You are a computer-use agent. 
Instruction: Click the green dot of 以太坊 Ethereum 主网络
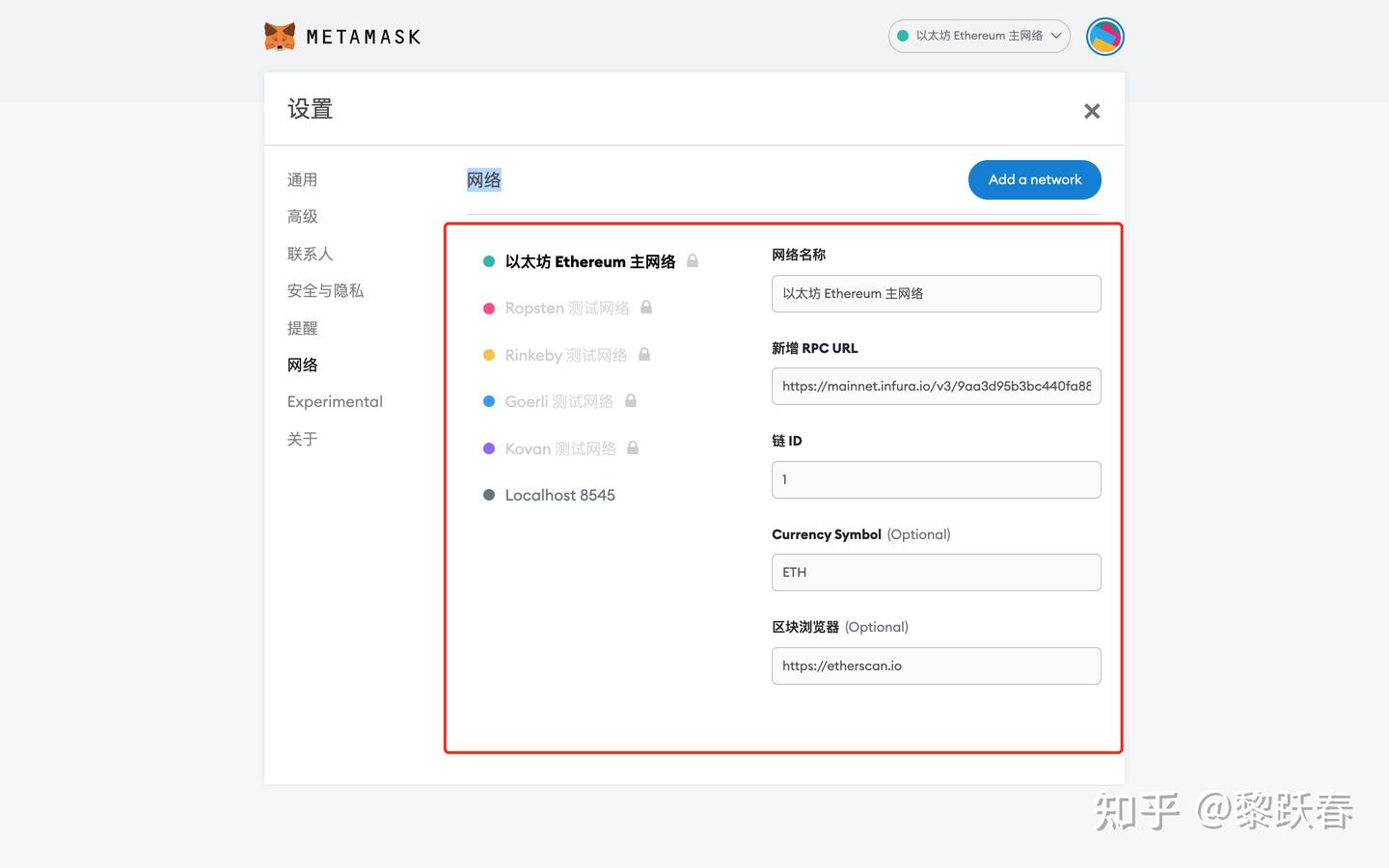coord(489,260)
